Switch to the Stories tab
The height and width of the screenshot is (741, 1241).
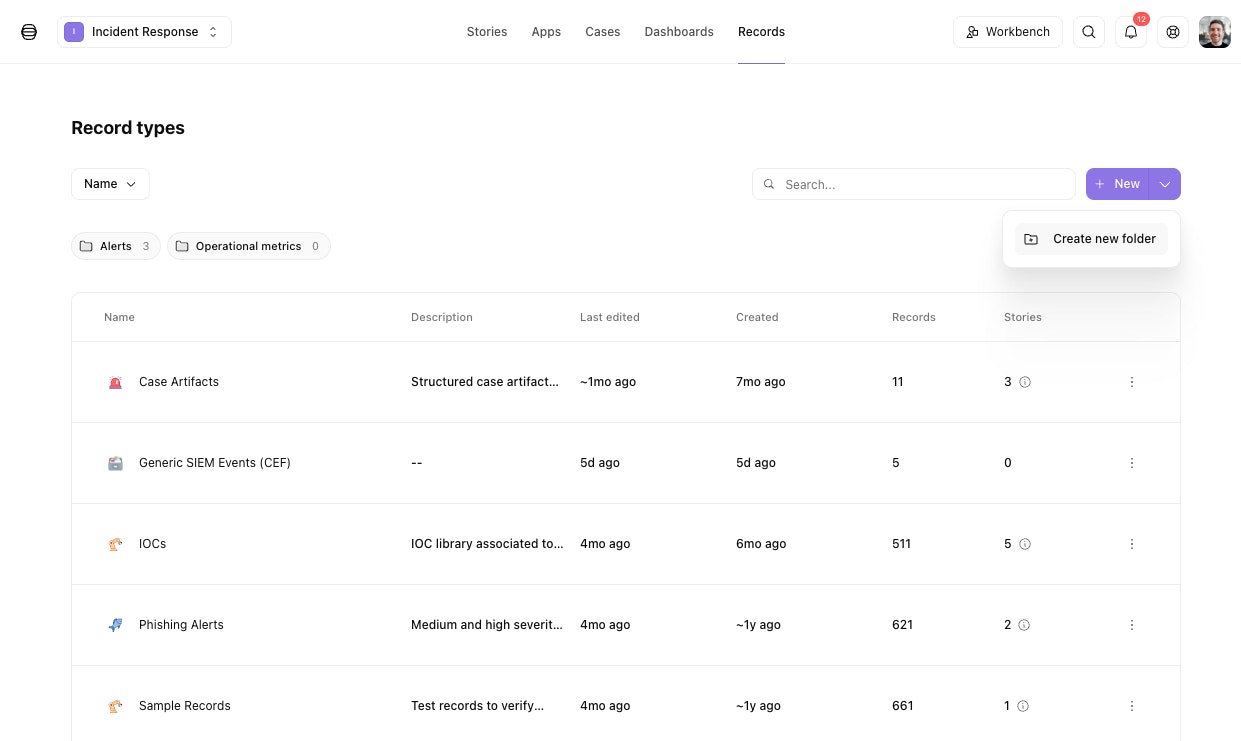487,32
